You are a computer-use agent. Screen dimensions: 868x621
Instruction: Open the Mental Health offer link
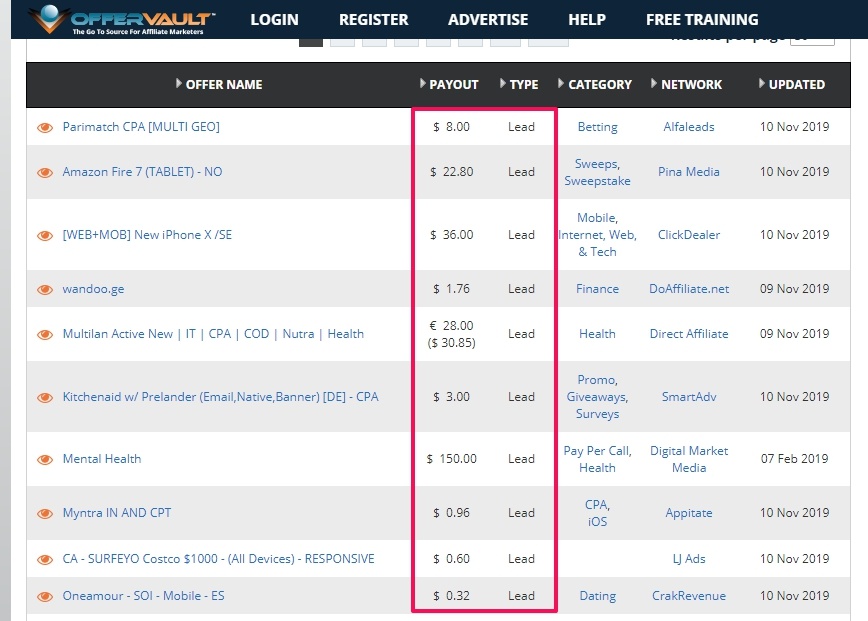point(102,459)
